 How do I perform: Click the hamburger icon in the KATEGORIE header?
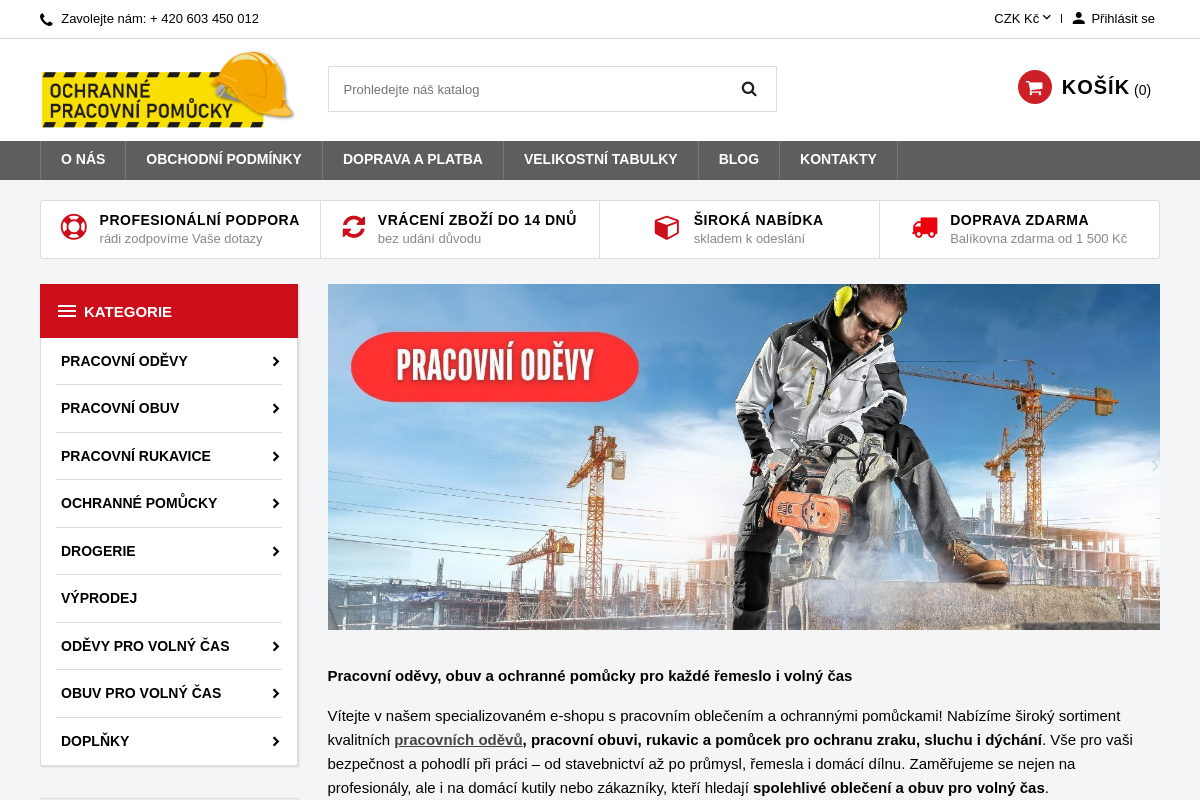[x=67, y=311]
